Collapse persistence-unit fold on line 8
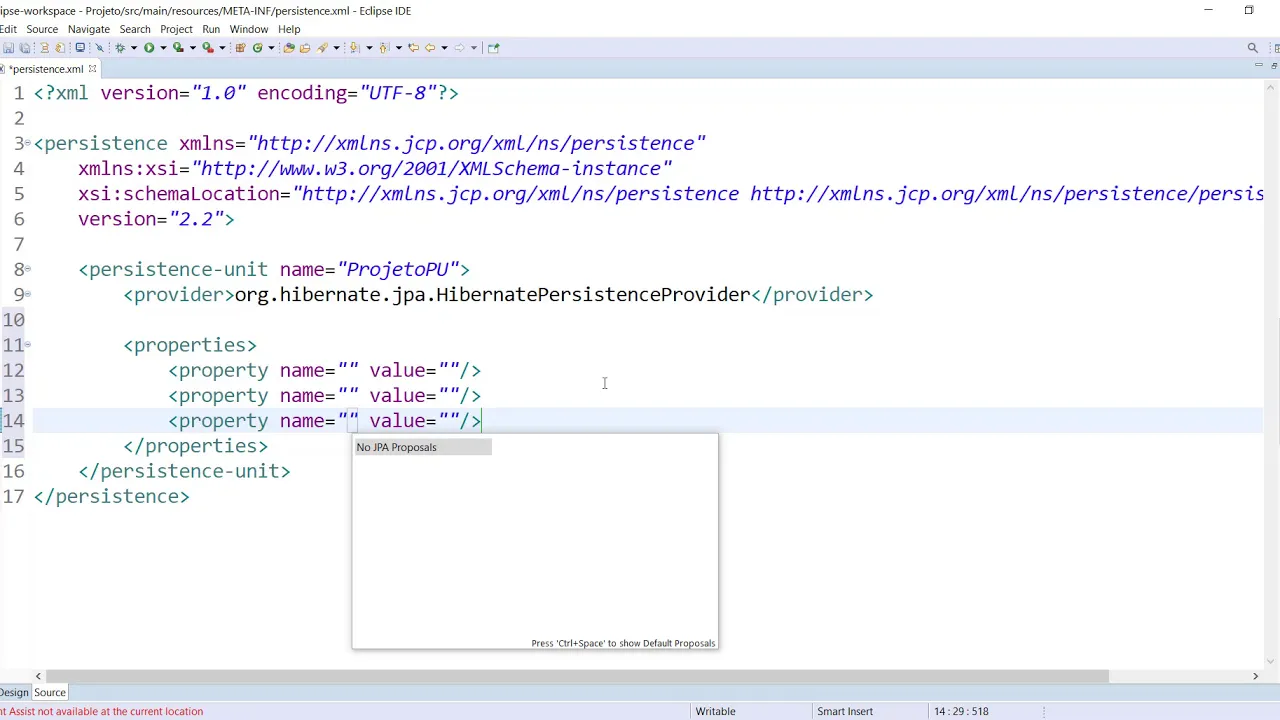1280x720 pixels. pos(28,269)
